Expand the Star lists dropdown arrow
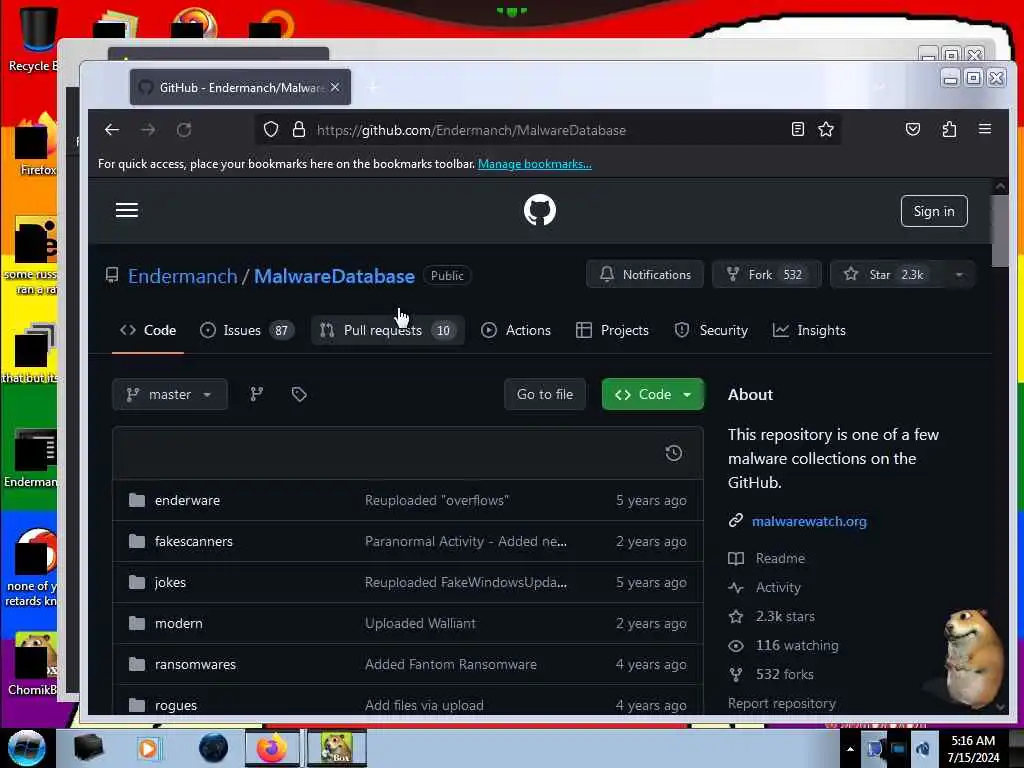 click(959, 274)
